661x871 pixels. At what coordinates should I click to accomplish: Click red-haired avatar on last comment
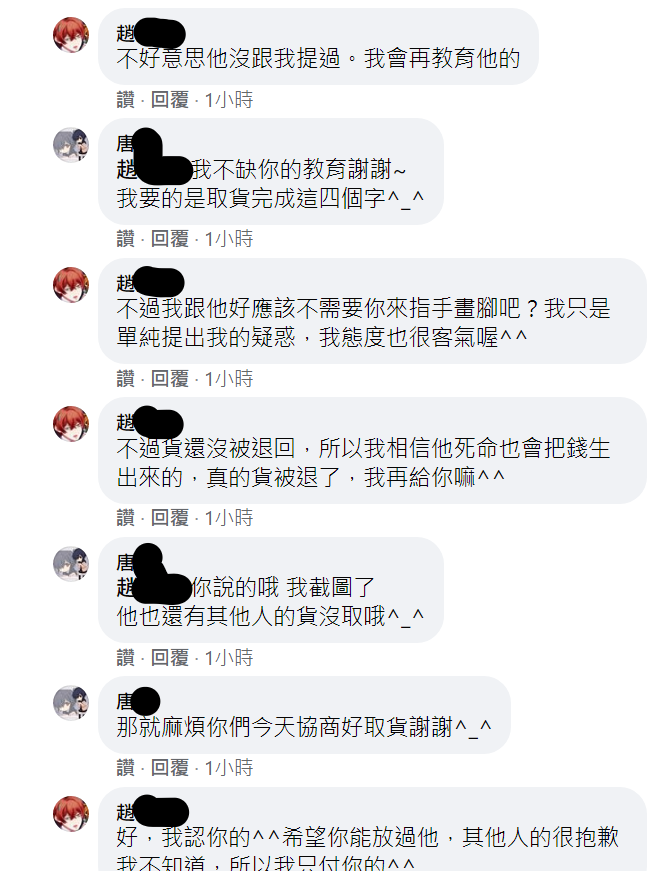tap(71, 814)
